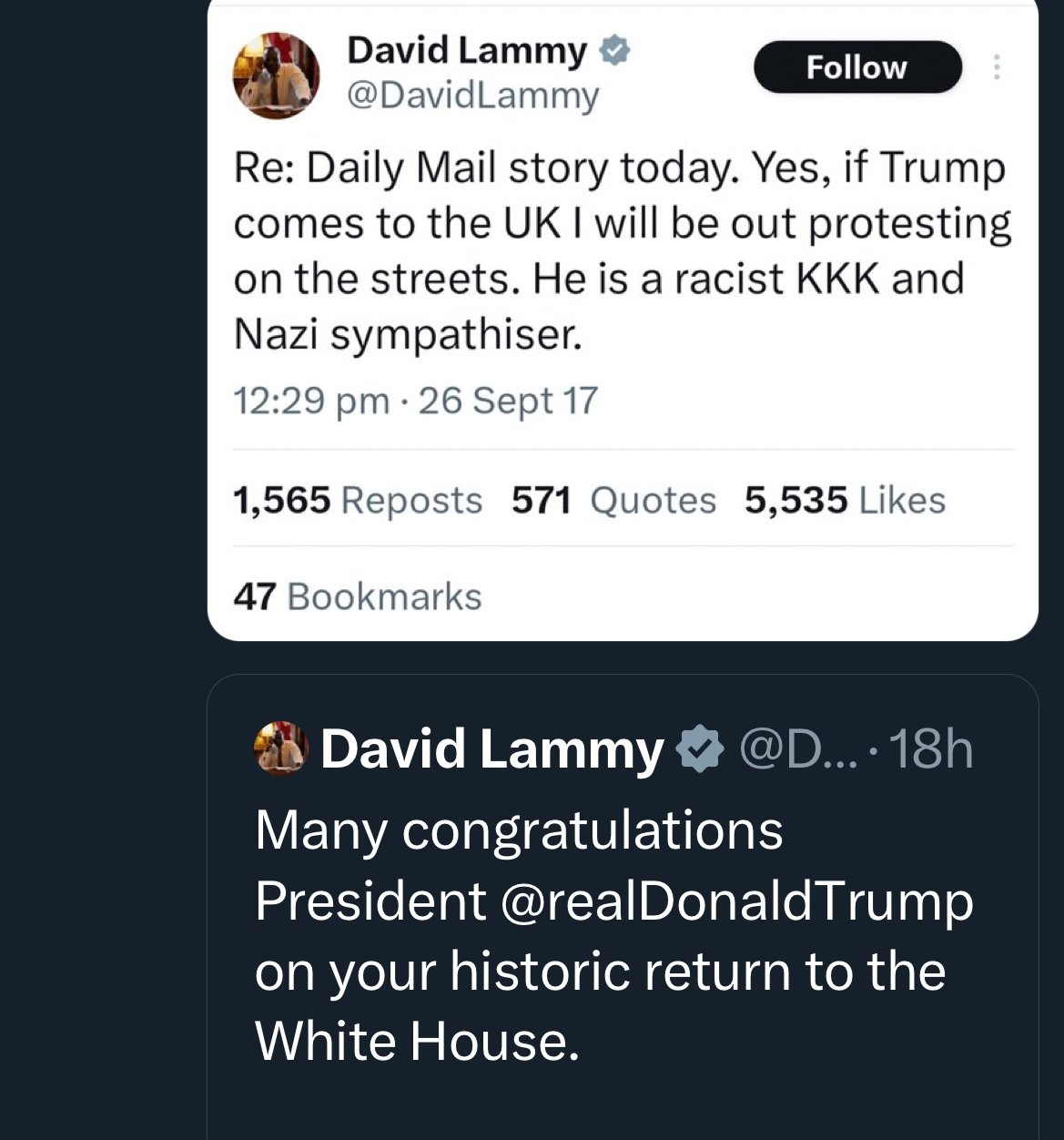Click the 12:29 pm 26 Sept 17 timestamp

coord(415,401)
